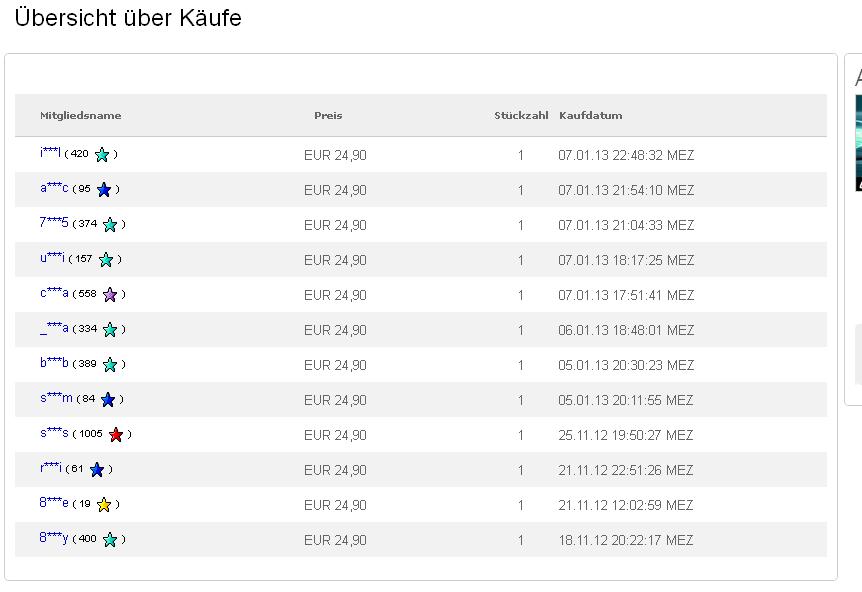862x592 pixels.
Task: Open member profile 7***5
Action: point(54,223)
